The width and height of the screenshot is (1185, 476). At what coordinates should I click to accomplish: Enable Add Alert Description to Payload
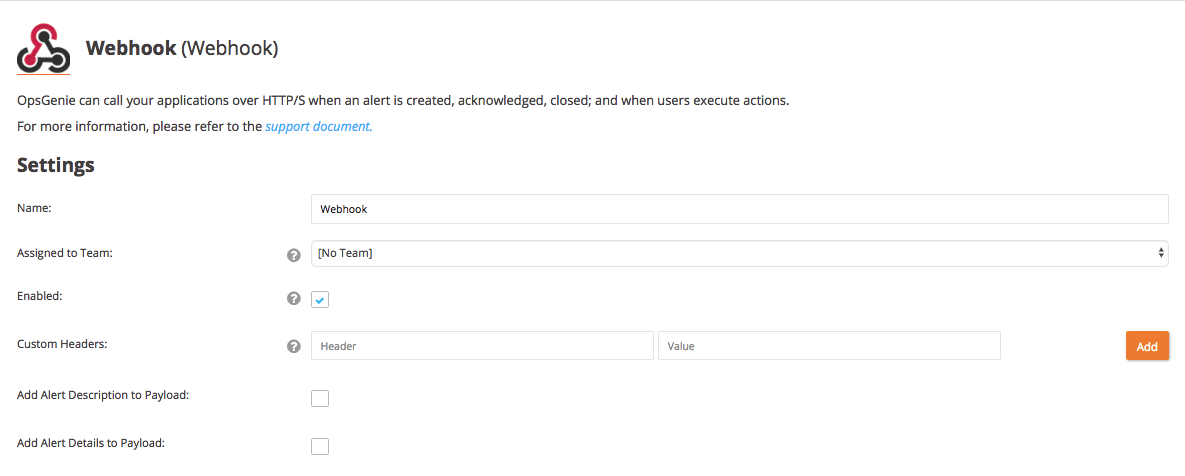click(320, 398)
